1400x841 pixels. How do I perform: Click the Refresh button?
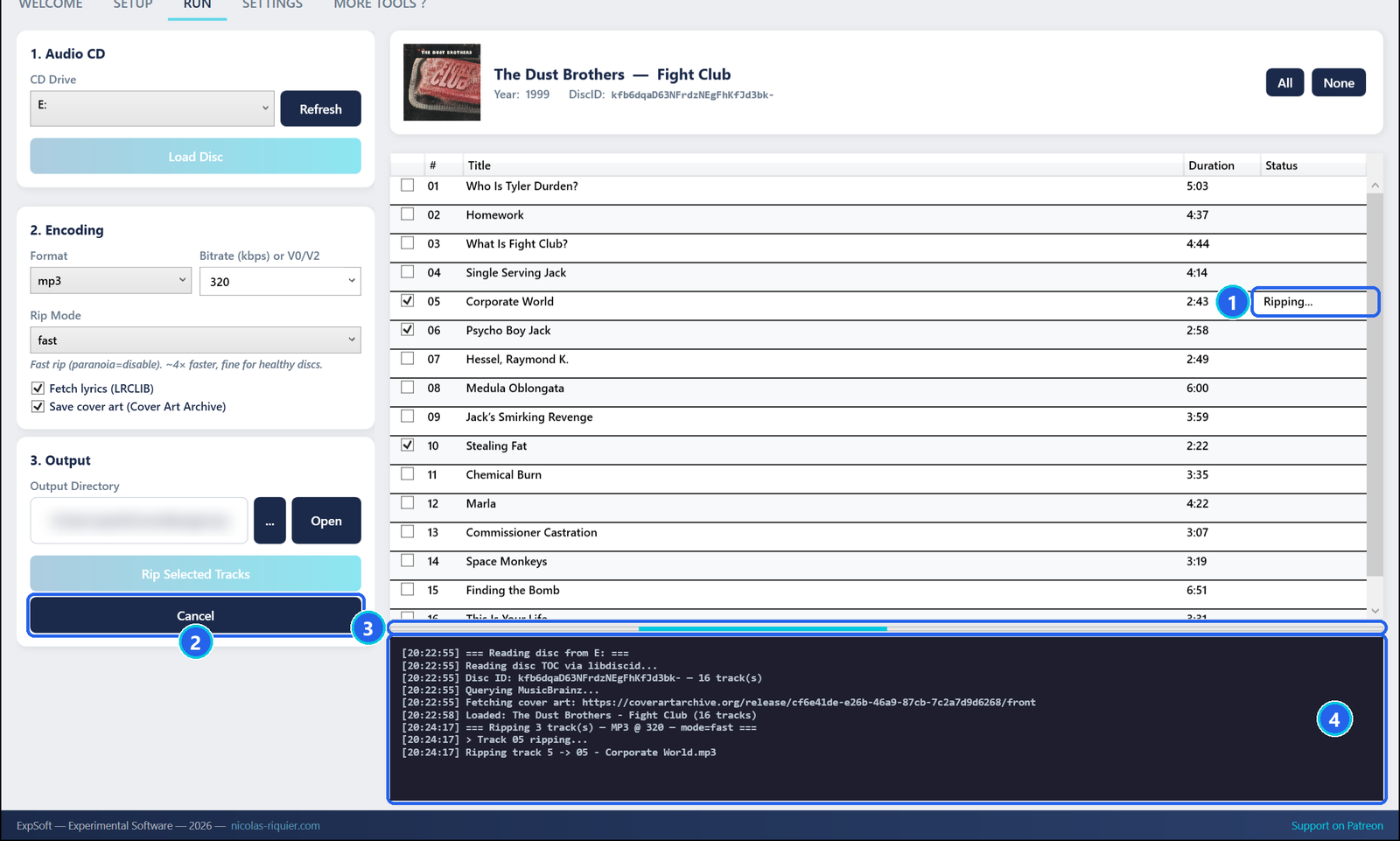coord(320,109)
